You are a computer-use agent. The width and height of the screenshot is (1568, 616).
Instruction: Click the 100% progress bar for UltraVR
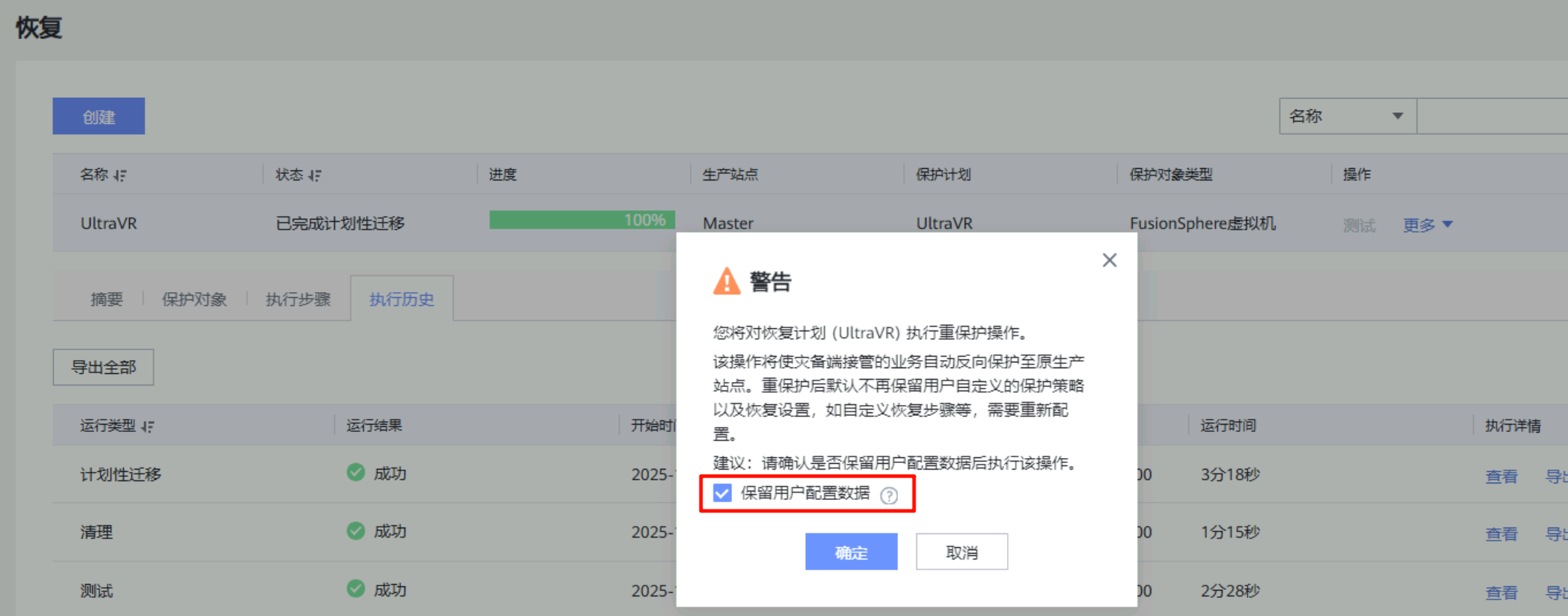pos(581,220)
